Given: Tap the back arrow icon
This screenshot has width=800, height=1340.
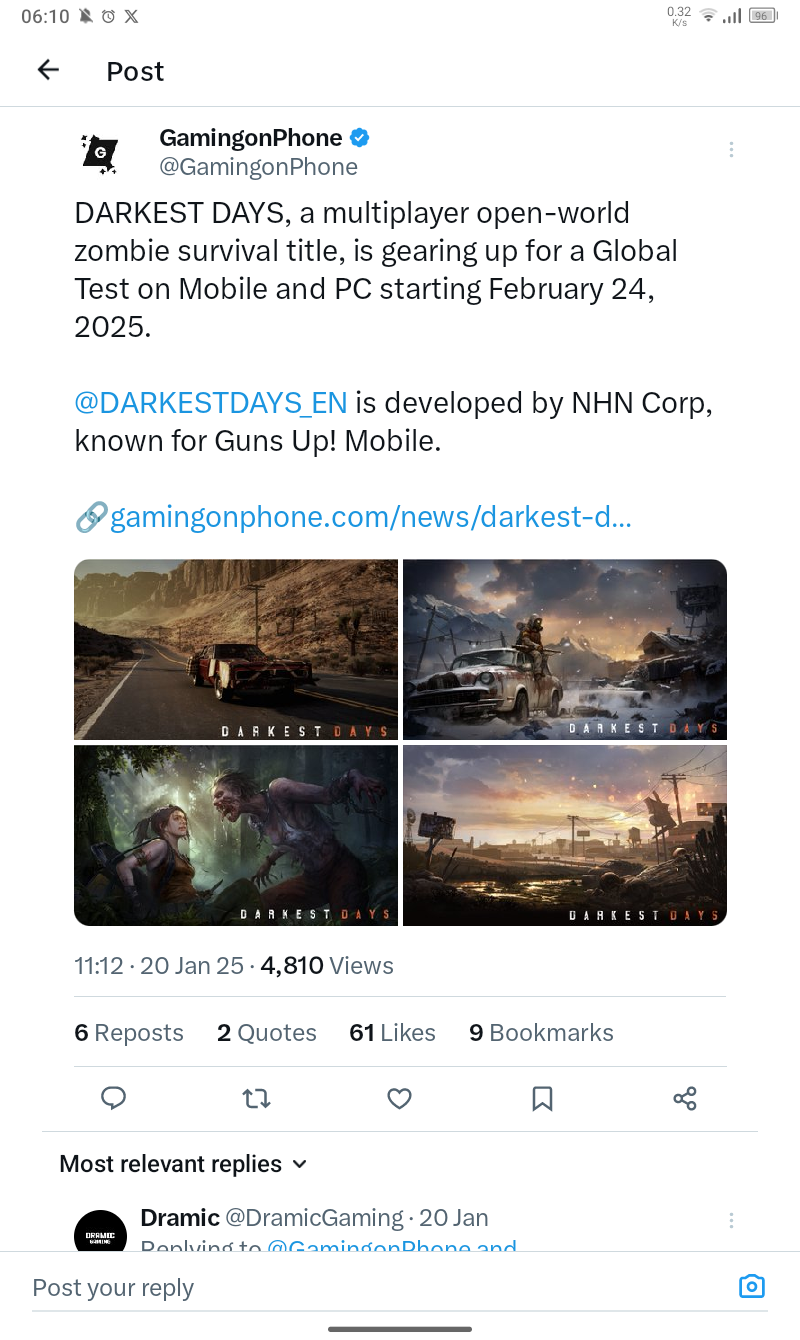Looking at the screenshot, I should pyautogui.click(x=48, y=70).
